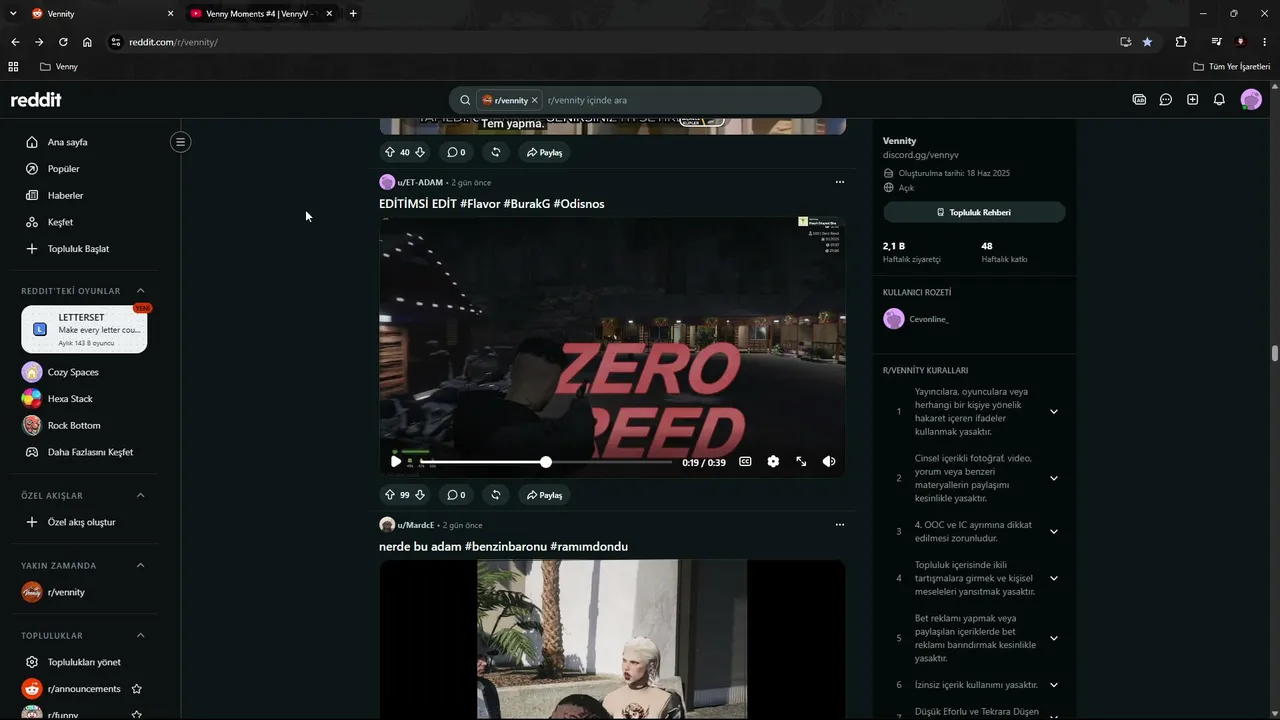The width and height of the screenshot is (1280, 720).
Task: Open the Topluluk Rehberi button
Action: [x=974, y=212]
